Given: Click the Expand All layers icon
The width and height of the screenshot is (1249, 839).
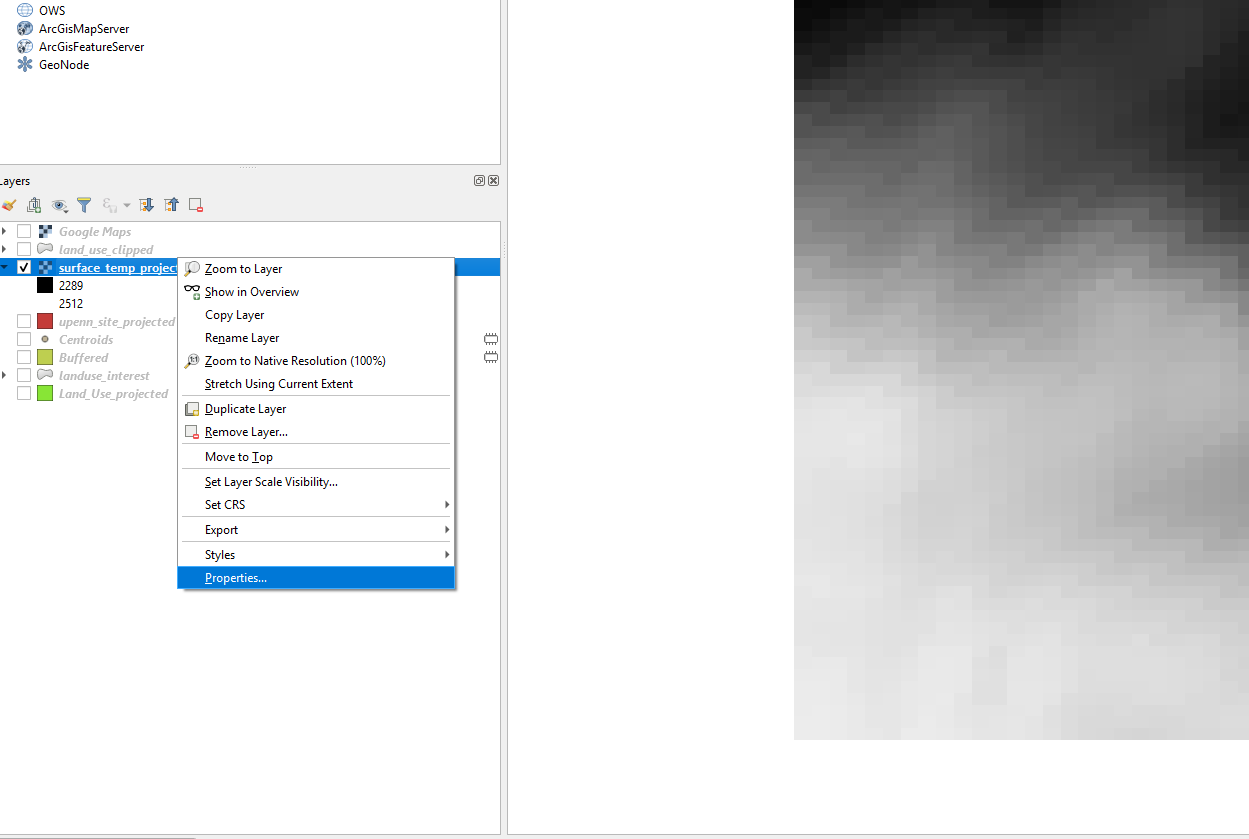Looking at the screenshot, I should point(146,205).
